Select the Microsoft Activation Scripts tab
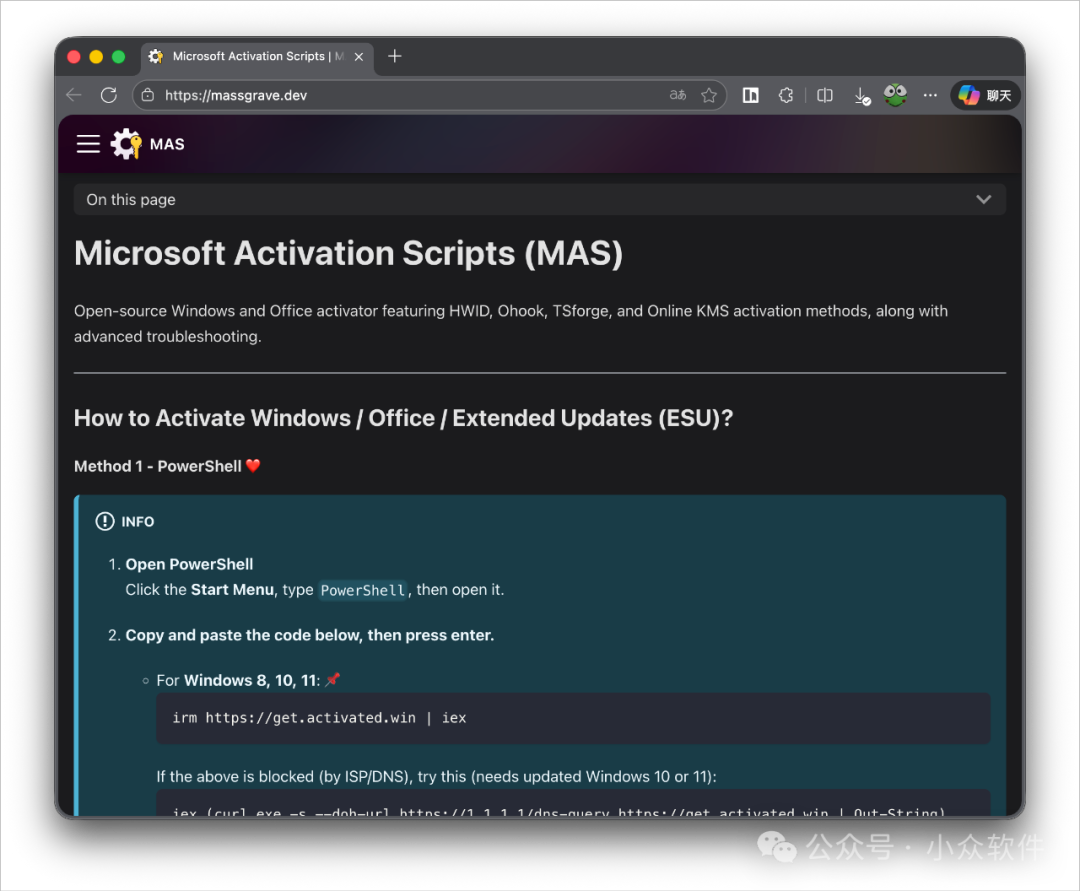The width and height of the screenshot is (1080, 891). click(x=248, y=57)
